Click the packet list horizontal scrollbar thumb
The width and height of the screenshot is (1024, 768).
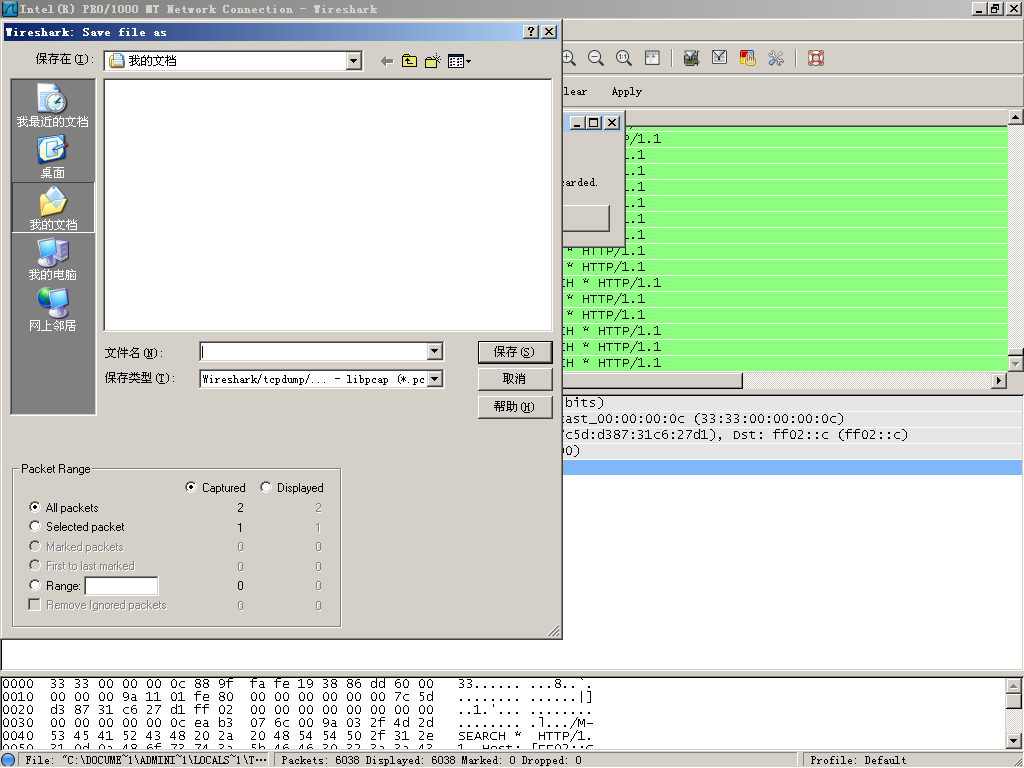point(652,380)
